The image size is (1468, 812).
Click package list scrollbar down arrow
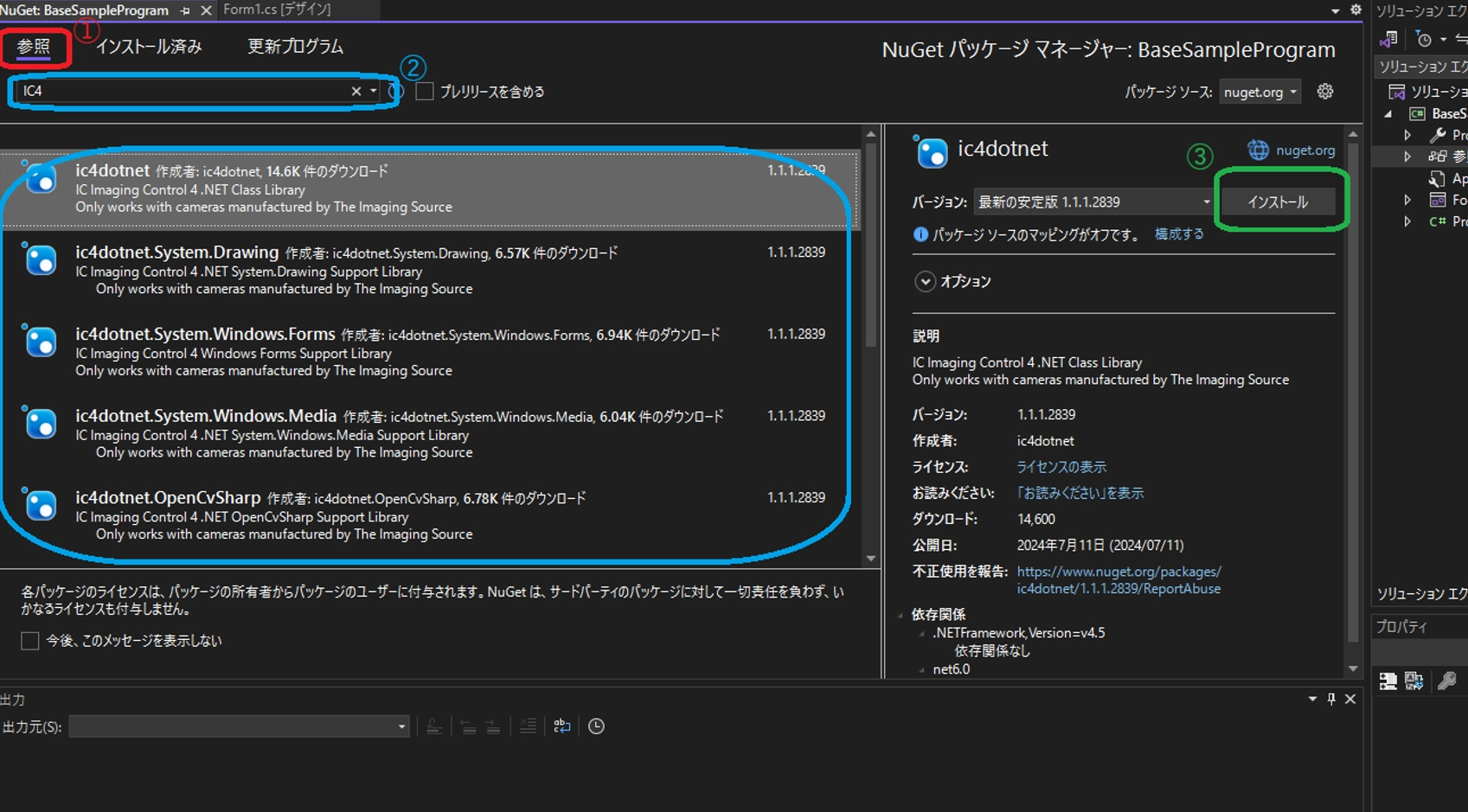tap(871, 559)
